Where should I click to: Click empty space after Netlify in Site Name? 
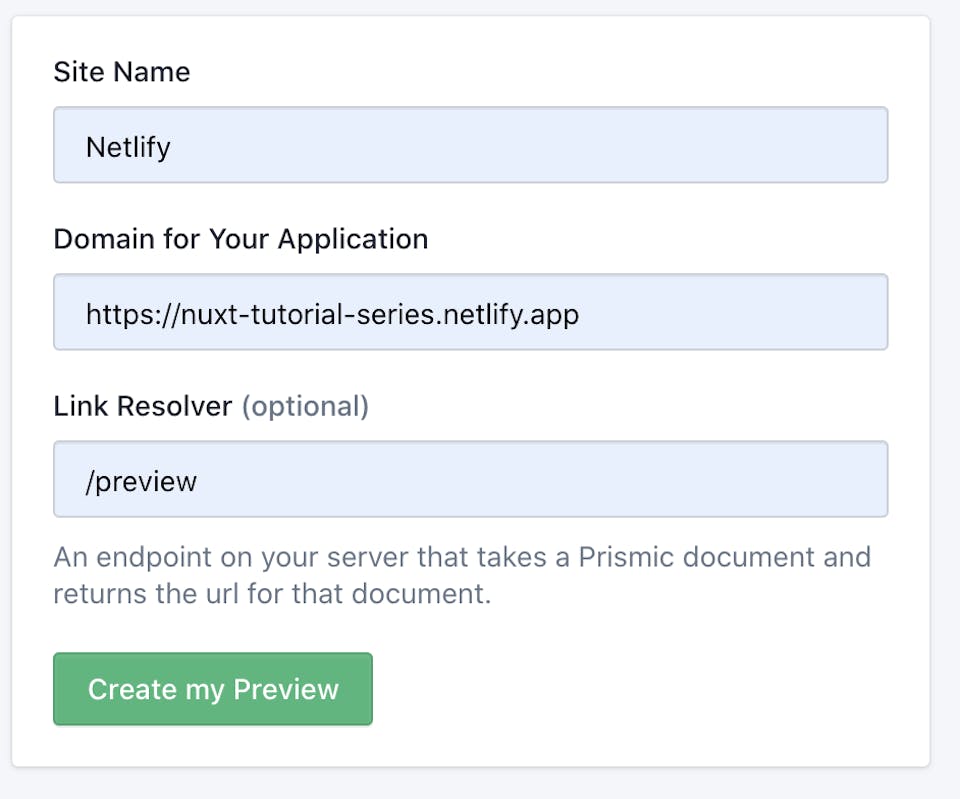pos(527,145)
